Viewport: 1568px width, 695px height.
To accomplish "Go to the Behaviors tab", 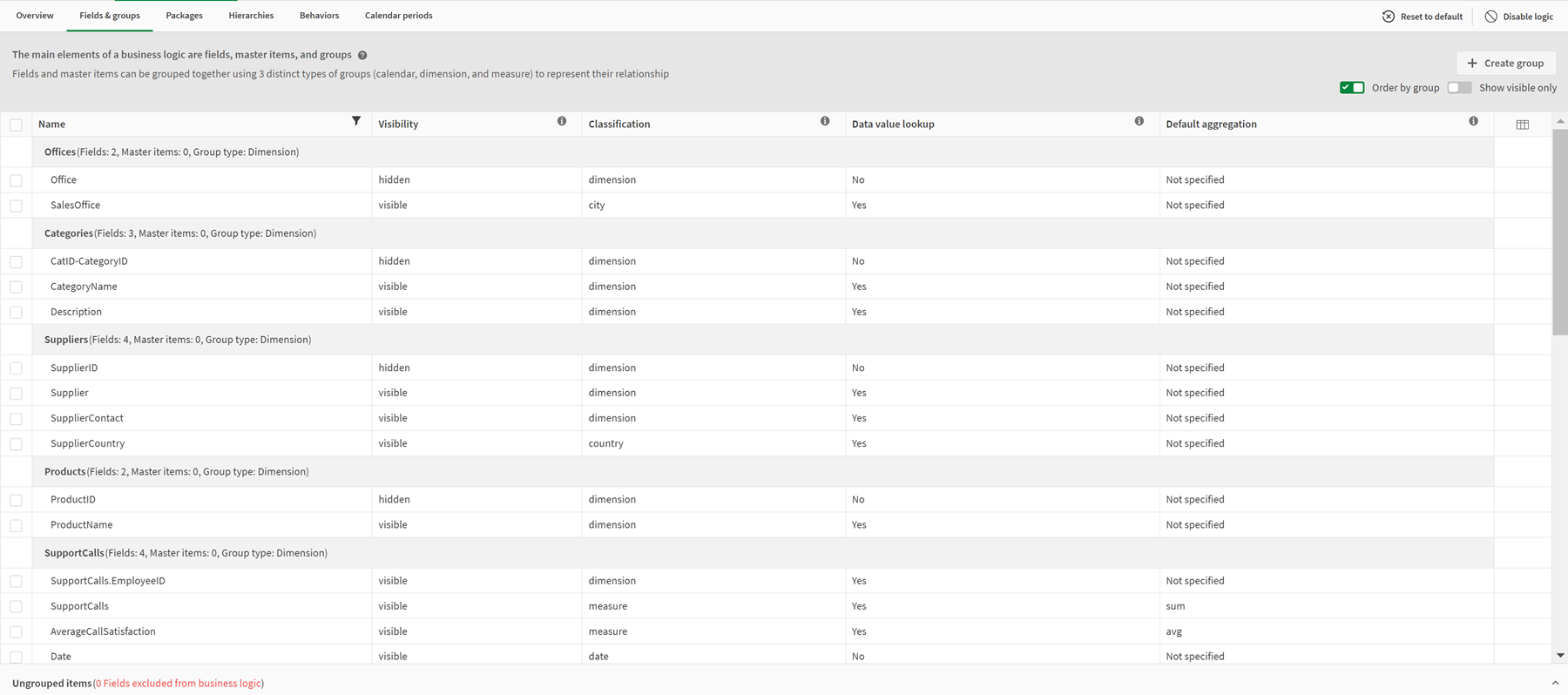I will [320, 16].
